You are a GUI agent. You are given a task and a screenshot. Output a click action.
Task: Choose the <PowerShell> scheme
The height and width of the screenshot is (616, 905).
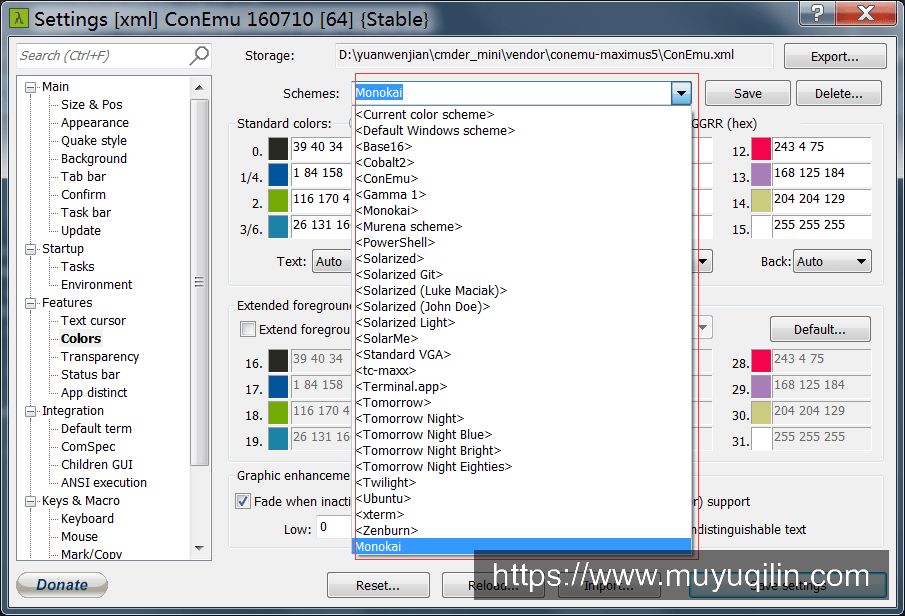[x=395, y=242]
